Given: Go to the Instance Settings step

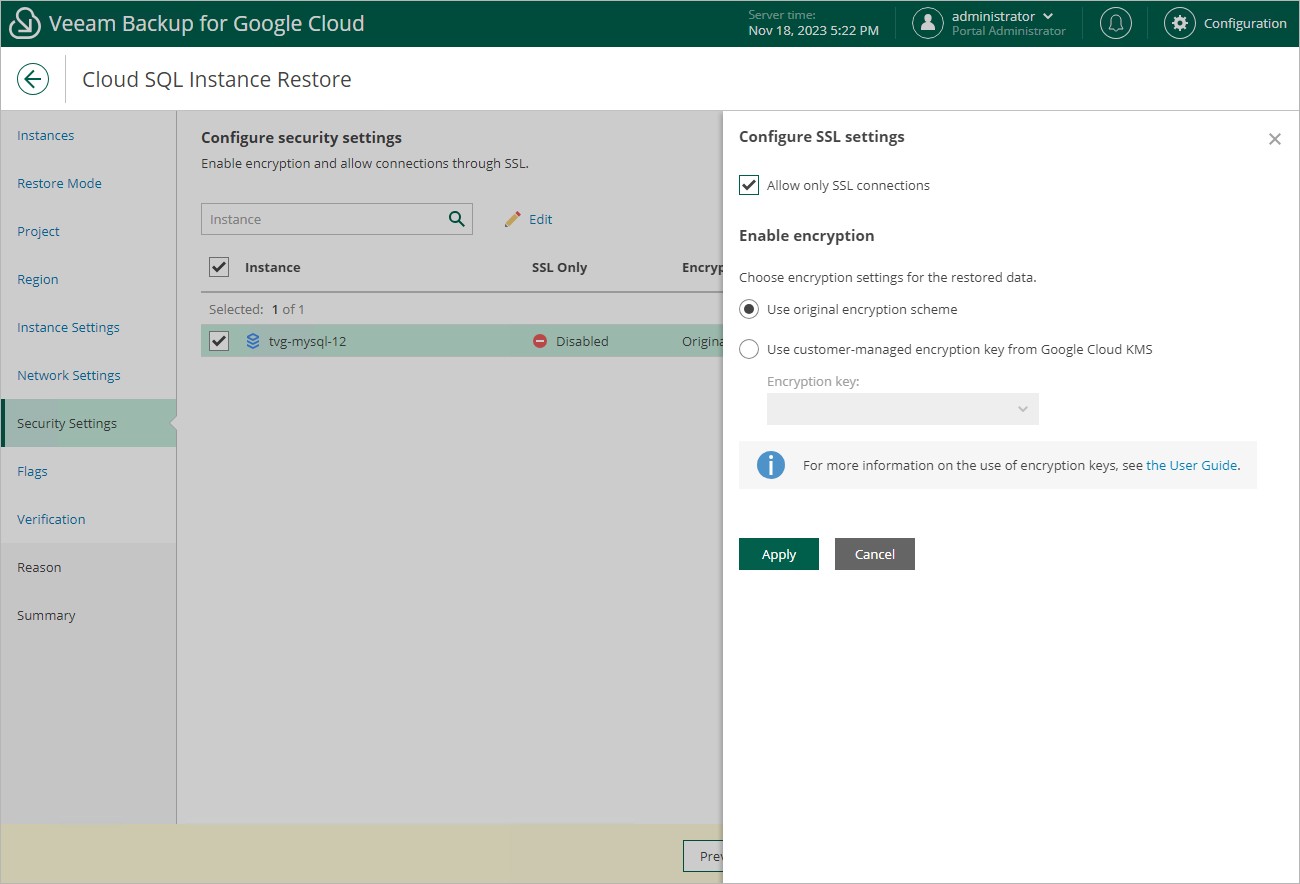Looking at the screenshot, I should (x=68, y=327).
